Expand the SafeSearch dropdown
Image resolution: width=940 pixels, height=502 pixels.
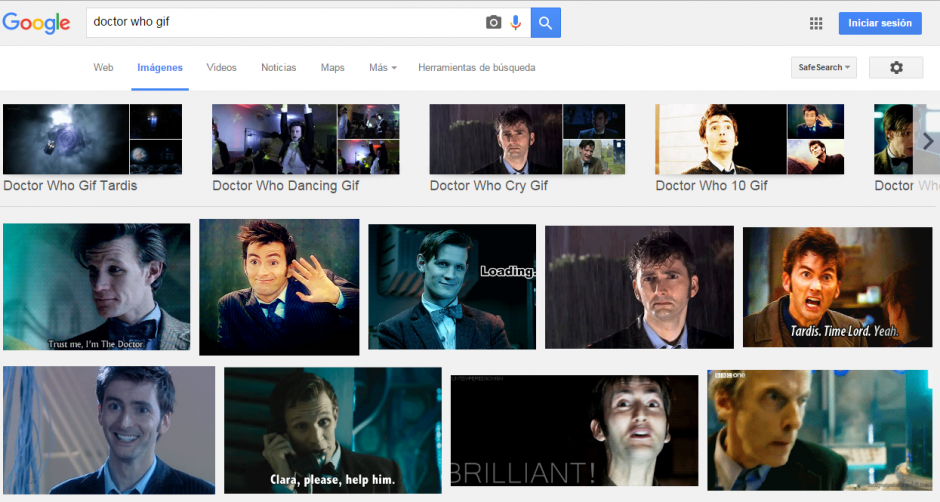823,67
